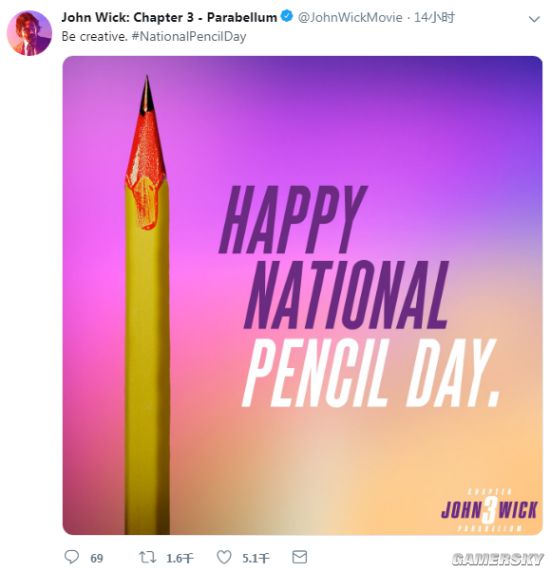Open the John Wick profile avatar
The width and height of the screenshot is (550, 571).
(29, 33)
